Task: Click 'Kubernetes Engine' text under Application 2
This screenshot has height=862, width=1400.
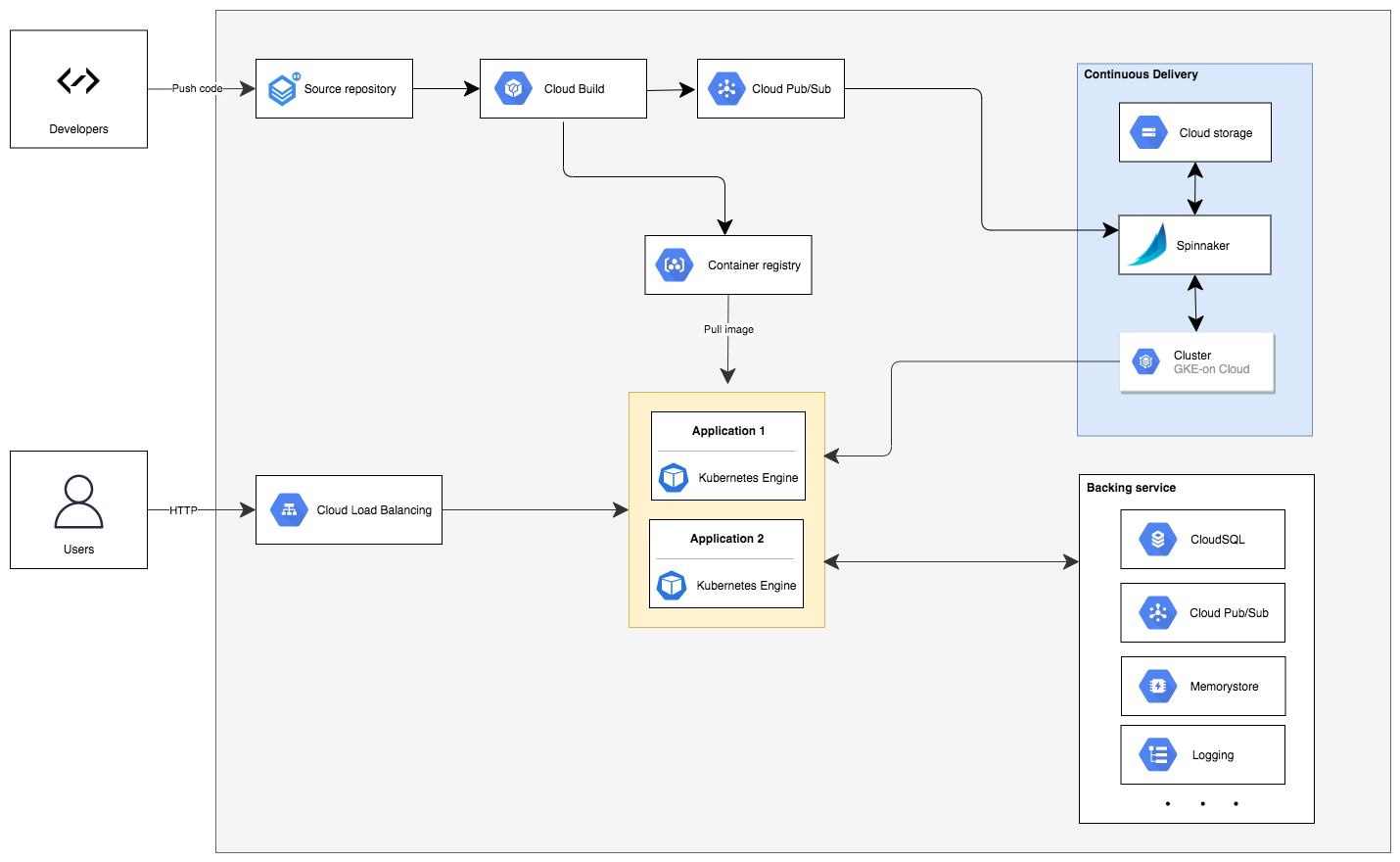Action: point(746,586)
